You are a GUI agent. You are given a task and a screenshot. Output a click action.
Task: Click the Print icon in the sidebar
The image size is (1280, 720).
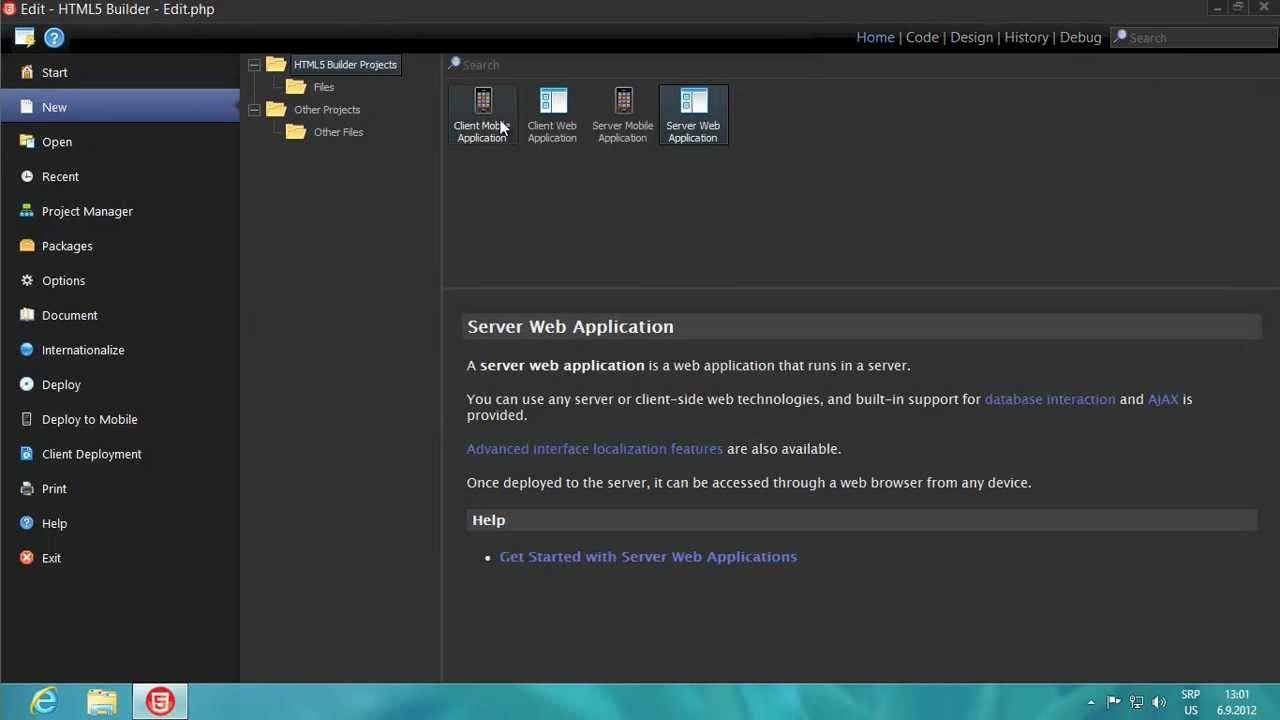pyautogui.click(x=27, y=488)
